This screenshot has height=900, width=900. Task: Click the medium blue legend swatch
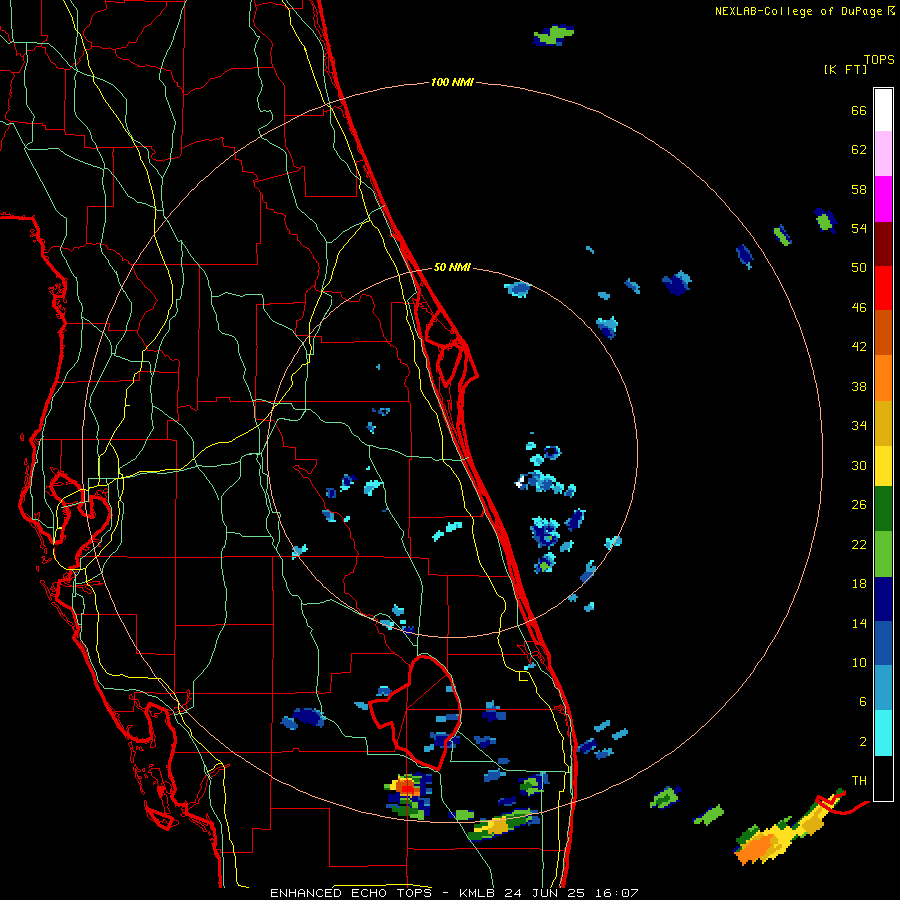tap(883, 643)
